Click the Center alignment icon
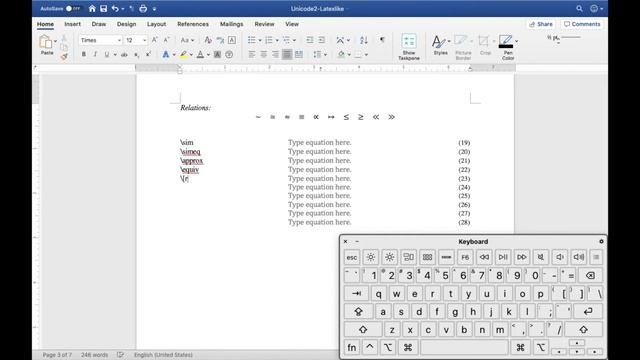This screenshot has height=360, width=640. pos(264,54)
